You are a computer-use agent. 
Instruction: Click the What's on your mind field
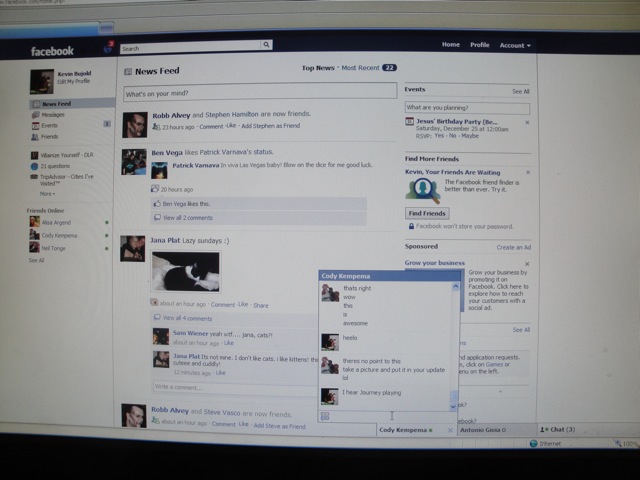coord(260,93)
